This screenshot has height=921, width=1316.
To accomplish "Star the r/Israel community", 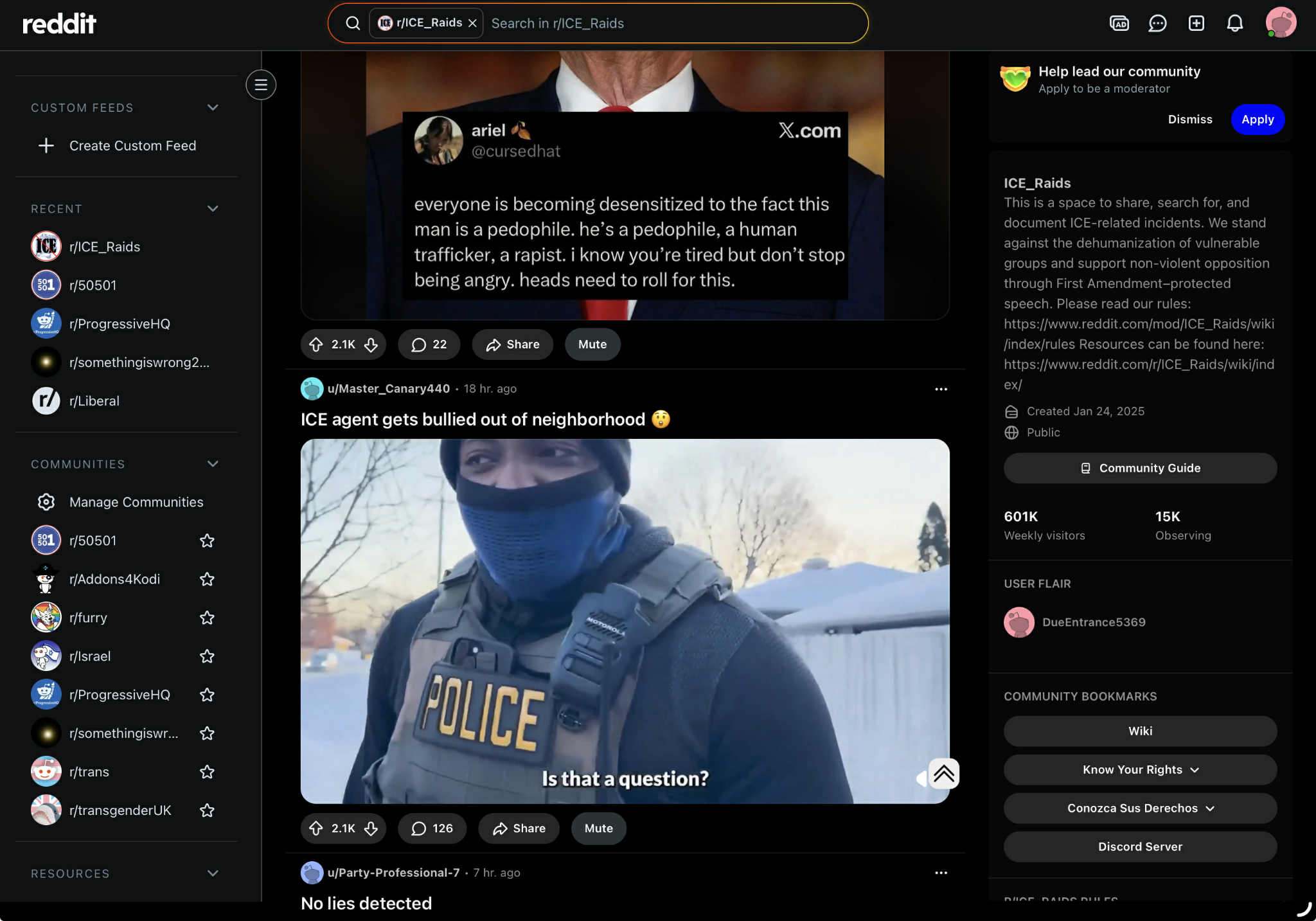I will [x=207, y=656].
